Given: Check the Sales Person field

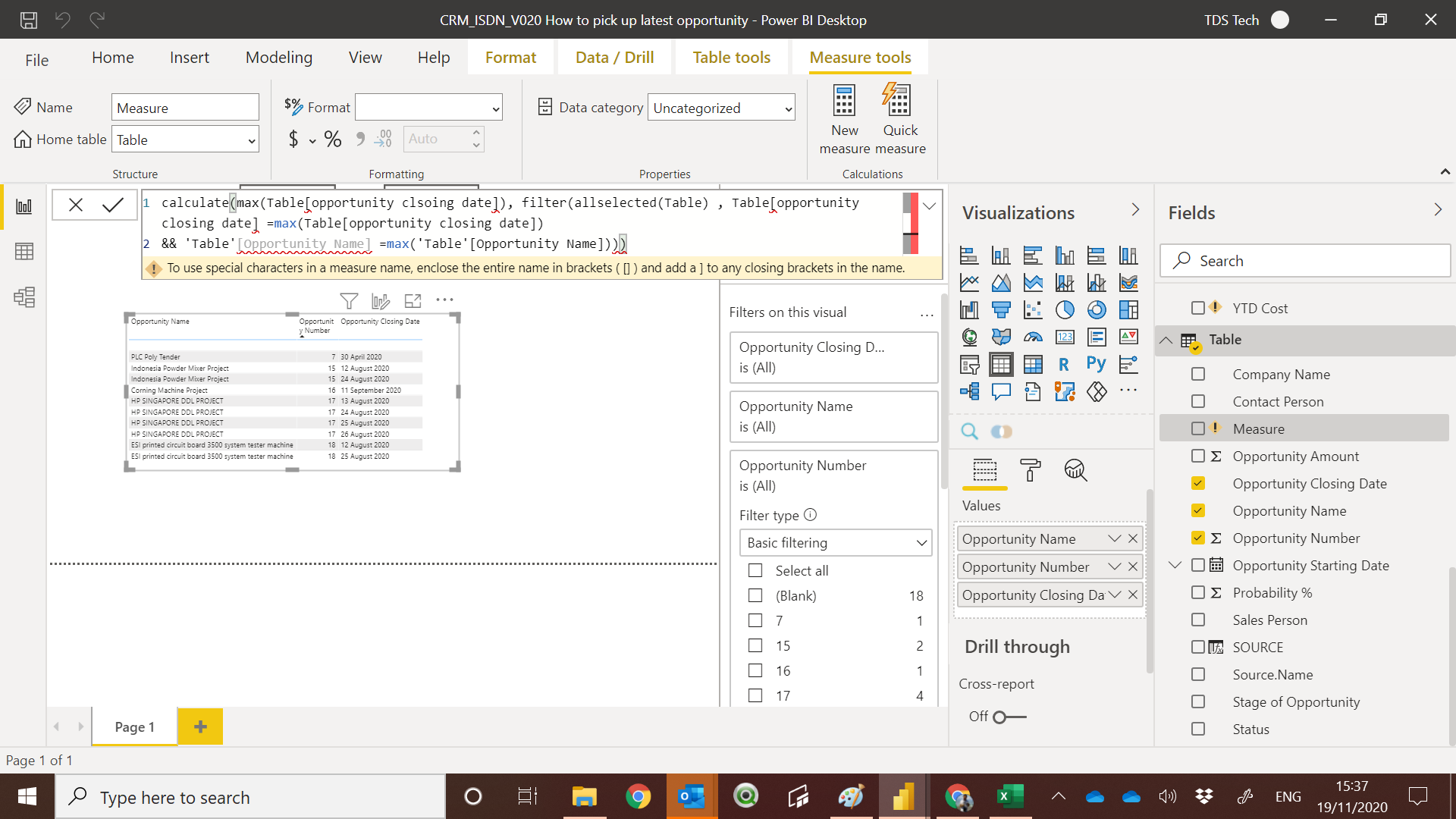Looking at the screenshot, I should [1198, 620].
